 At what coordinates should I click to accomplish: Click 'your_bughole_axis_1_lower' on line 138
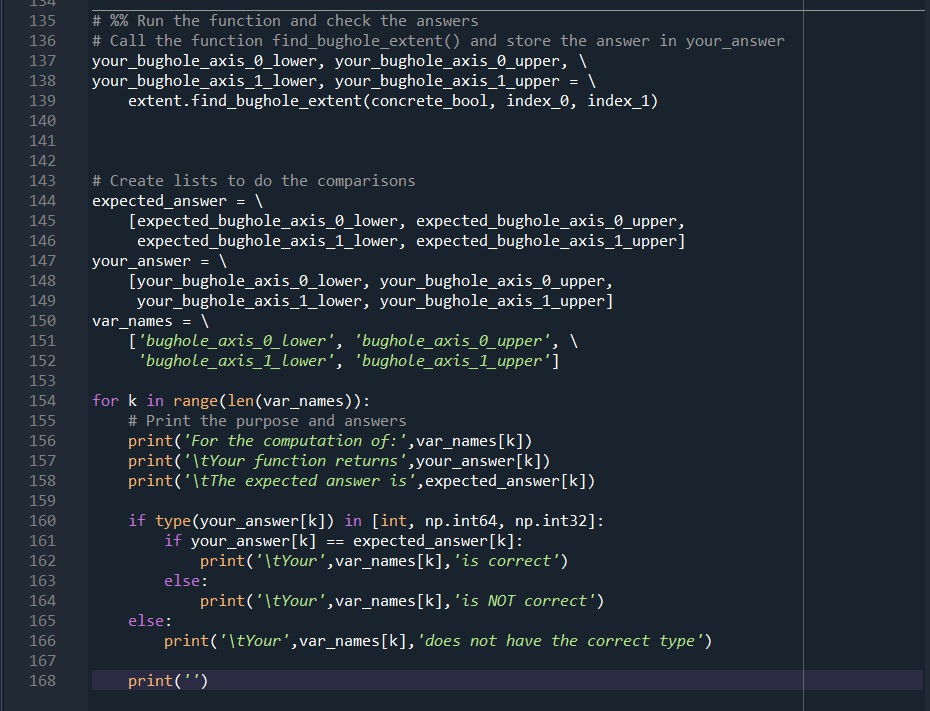point(204,81)
